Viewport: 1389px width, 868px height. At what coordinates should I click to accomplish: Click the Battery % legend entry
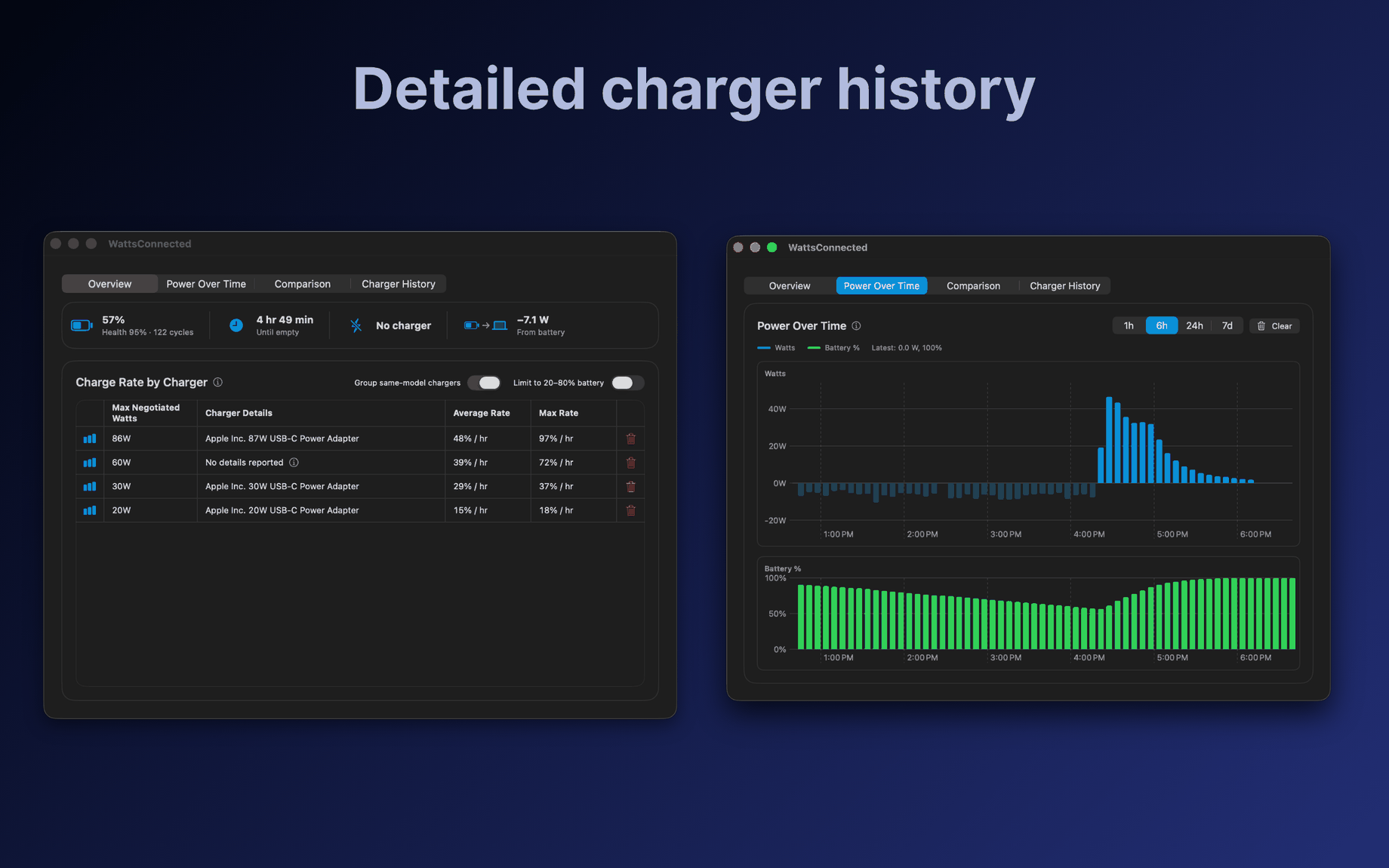[833, 348]
